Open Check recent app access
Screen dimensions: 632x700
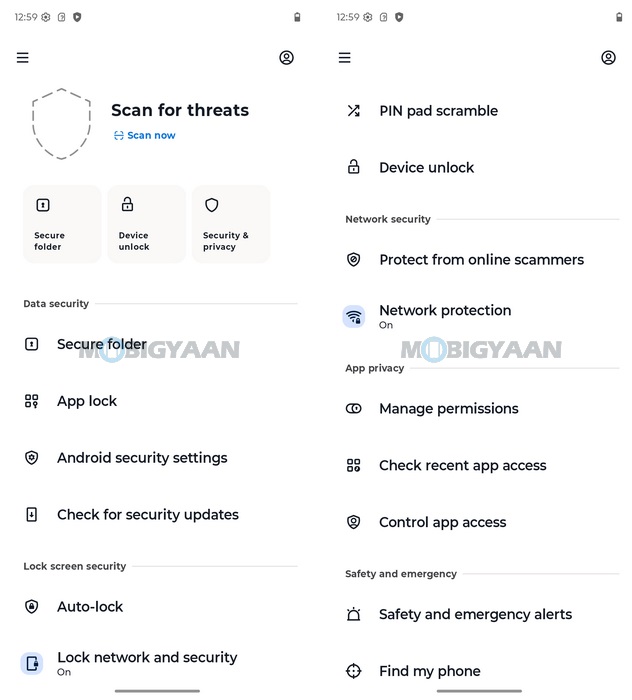[462, 466]
